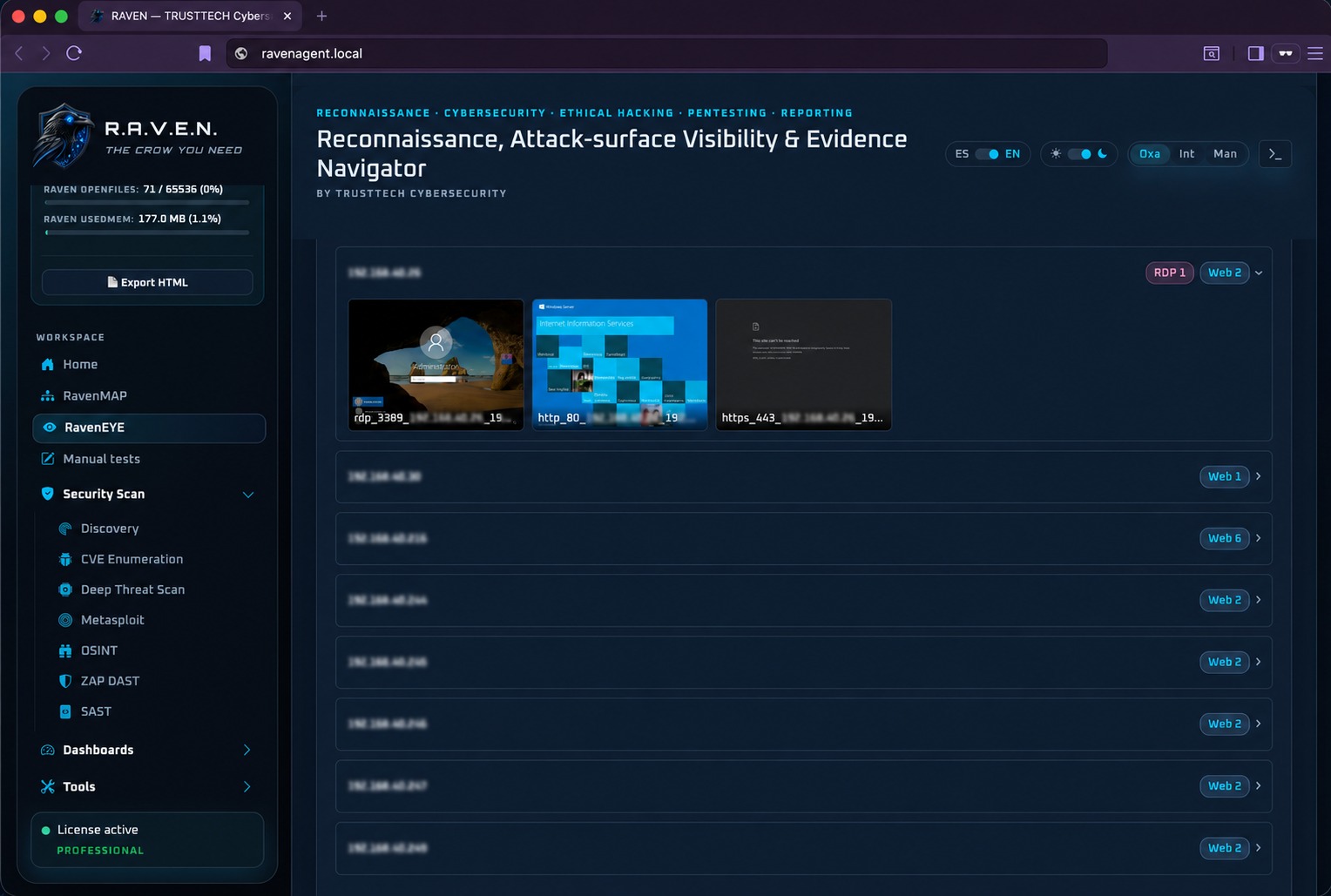Open the rdp_3389 login screenshot thumbnail
Viewport: 1331px width, 896px height.
tap(436, 364)
